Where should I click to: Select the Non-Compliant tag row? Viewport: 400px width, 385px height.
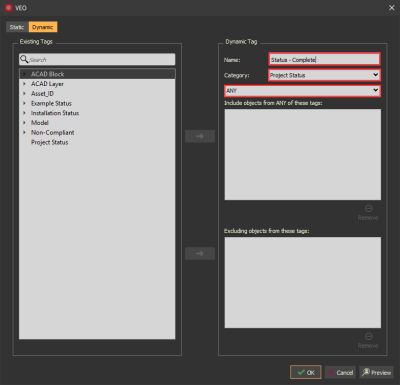97,132
